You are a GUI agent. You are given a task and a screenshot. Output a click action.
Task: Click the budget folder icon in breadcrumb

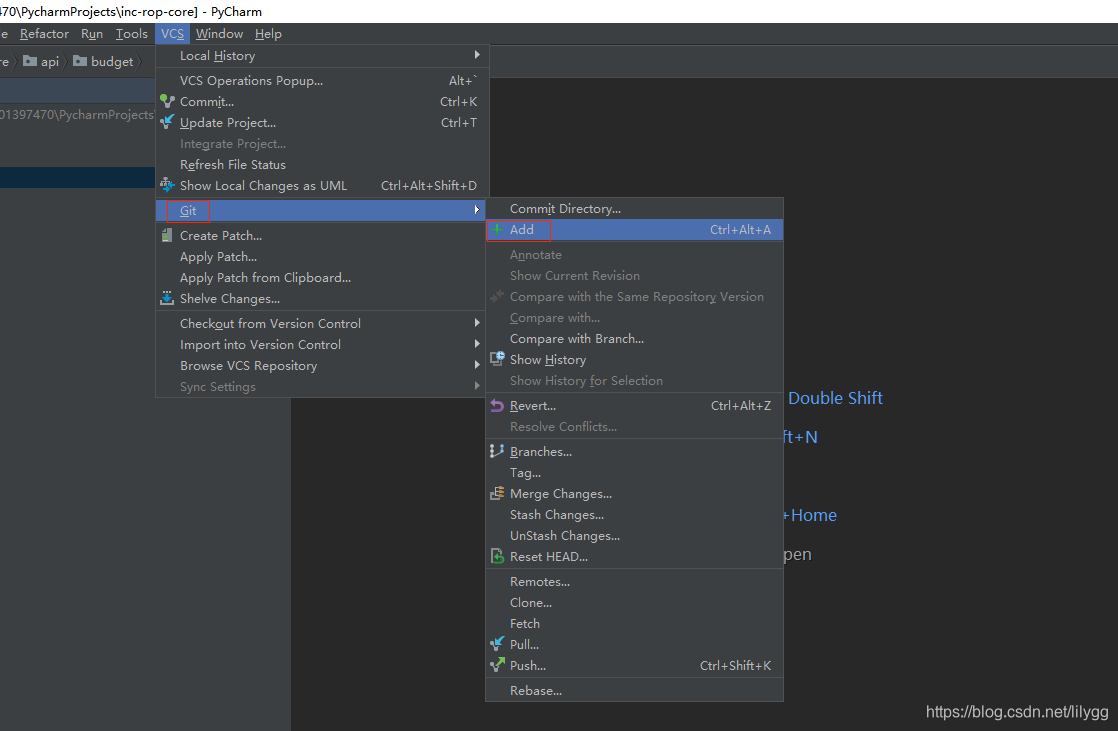(x=80, y=61)
